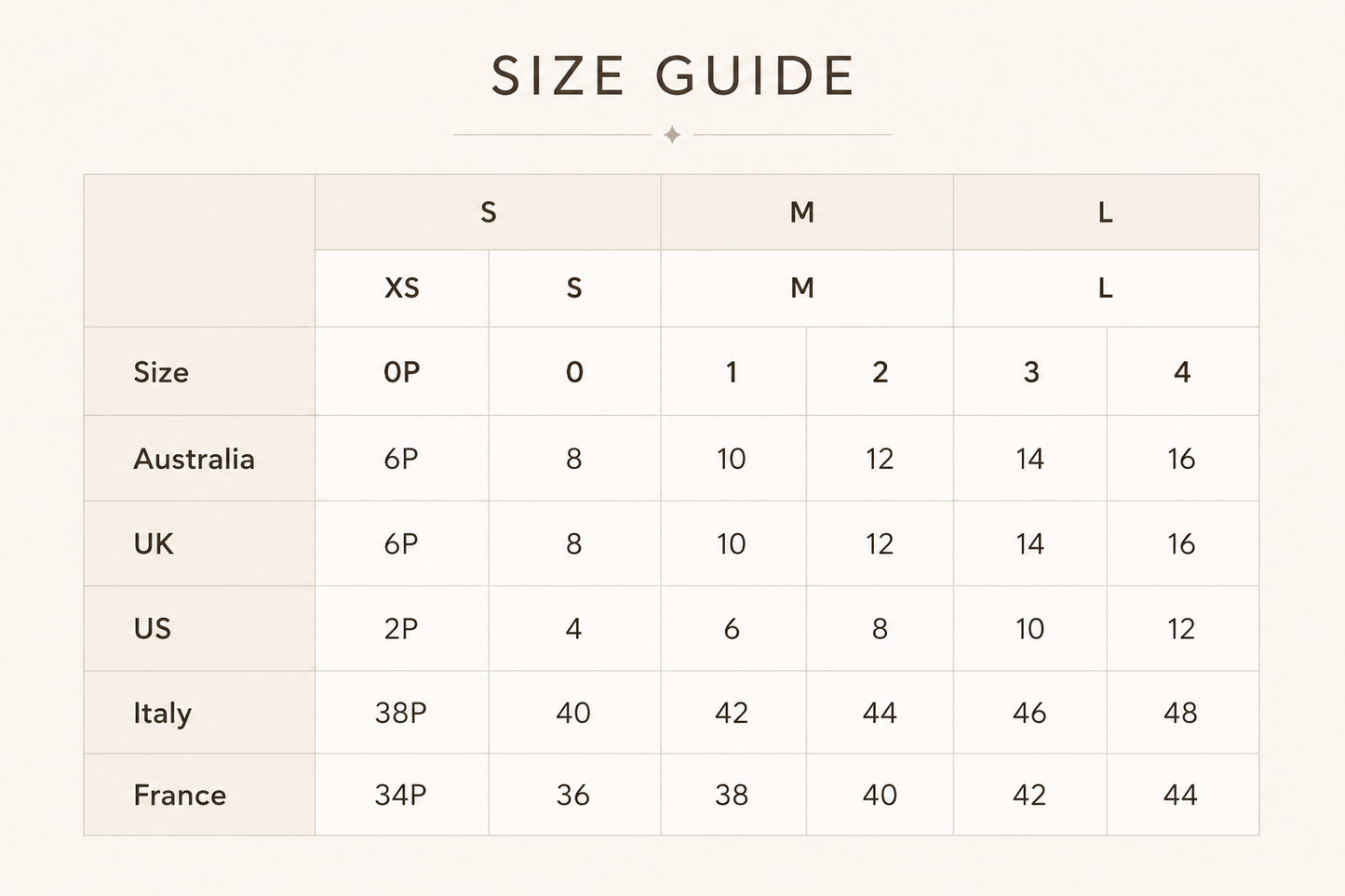The width and height of the screenshot is (1345, 896).
Task: Click the star ornament under the title
Action: (x=672, y=135)
